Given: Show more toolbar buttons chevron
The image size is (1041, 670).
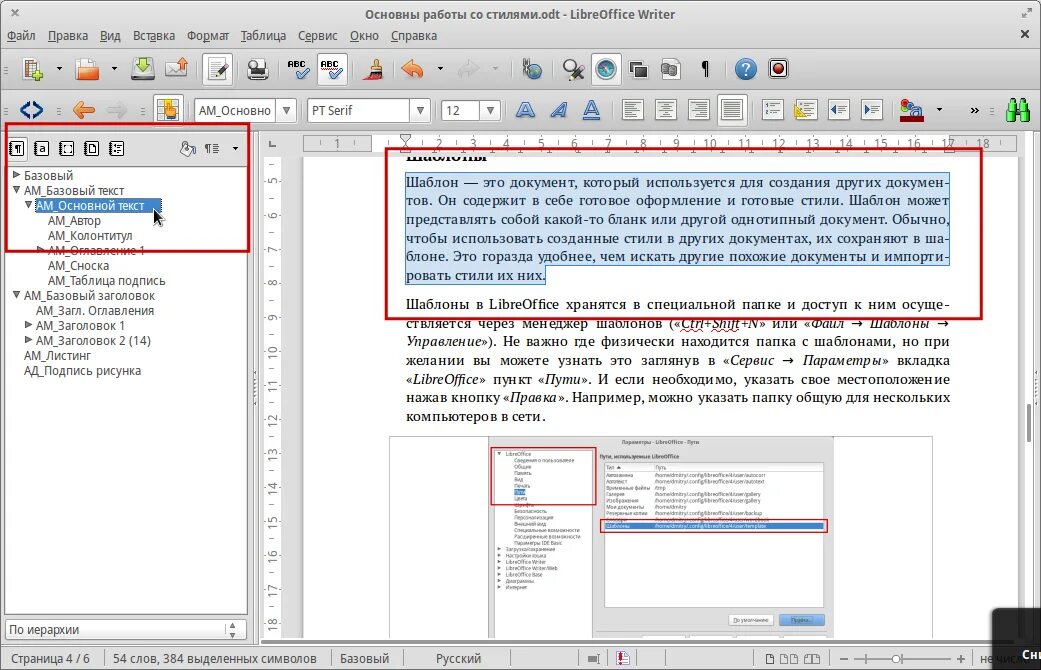Looking at the screenshot, I should tap(974, 110).
